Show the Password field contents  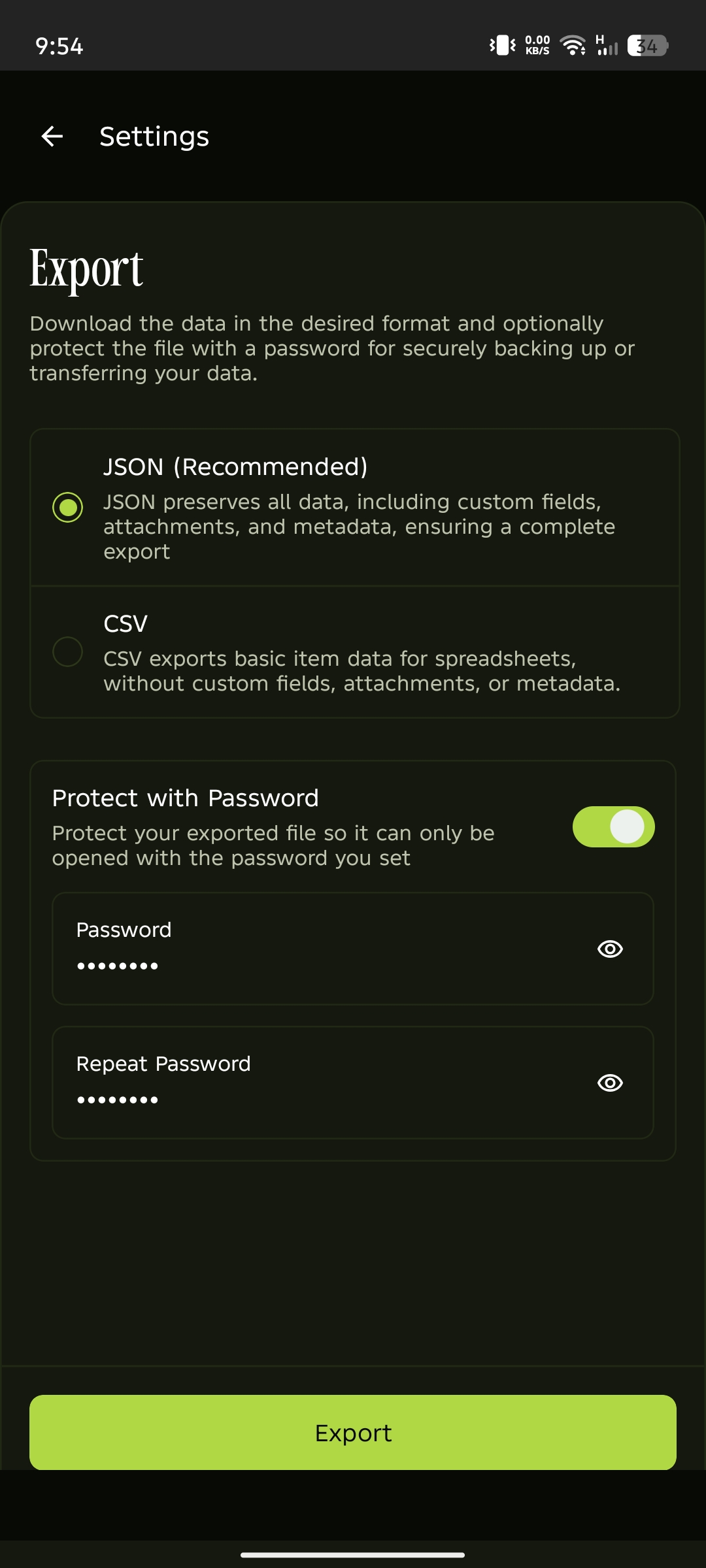tap(610, 949)
